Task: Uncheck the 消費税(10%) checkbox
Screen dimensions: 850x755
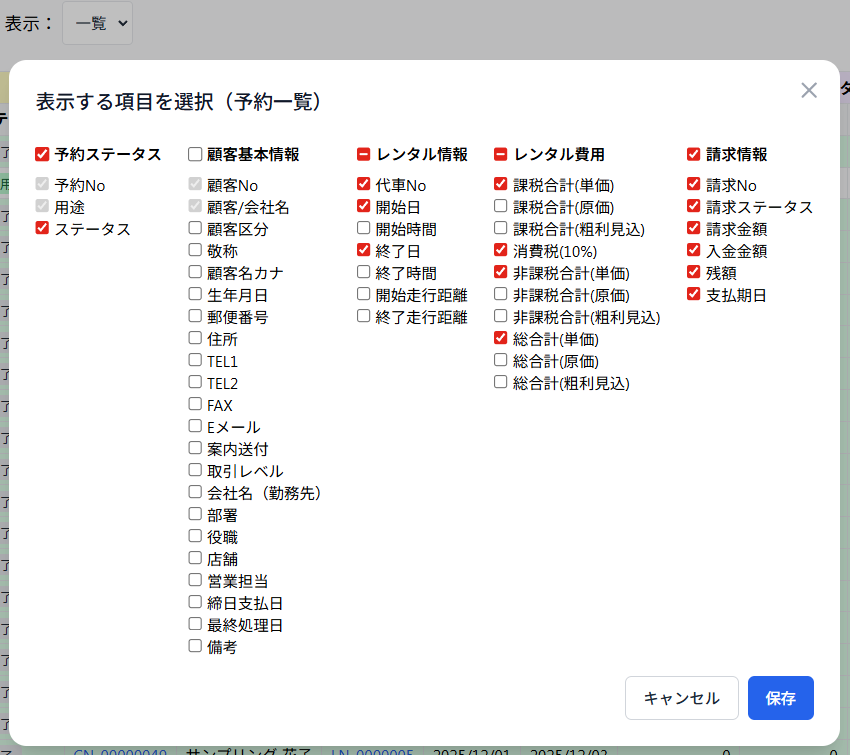Action: (501, 250)
